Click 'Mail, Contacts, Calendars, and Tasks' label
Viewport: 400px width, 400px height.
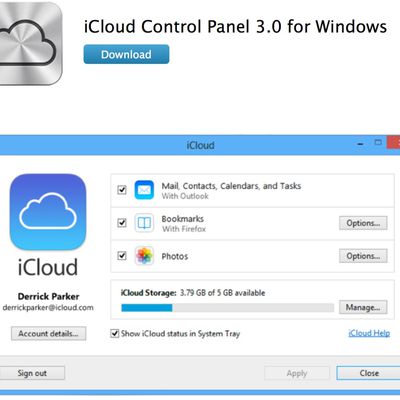[x=231, y=186]
